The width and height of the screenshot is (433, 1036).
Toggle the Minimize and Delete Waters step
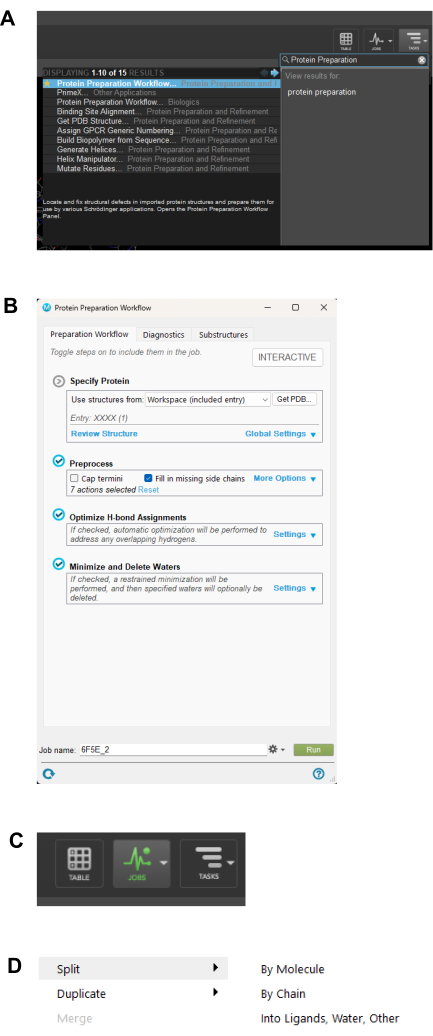point(59,564)
